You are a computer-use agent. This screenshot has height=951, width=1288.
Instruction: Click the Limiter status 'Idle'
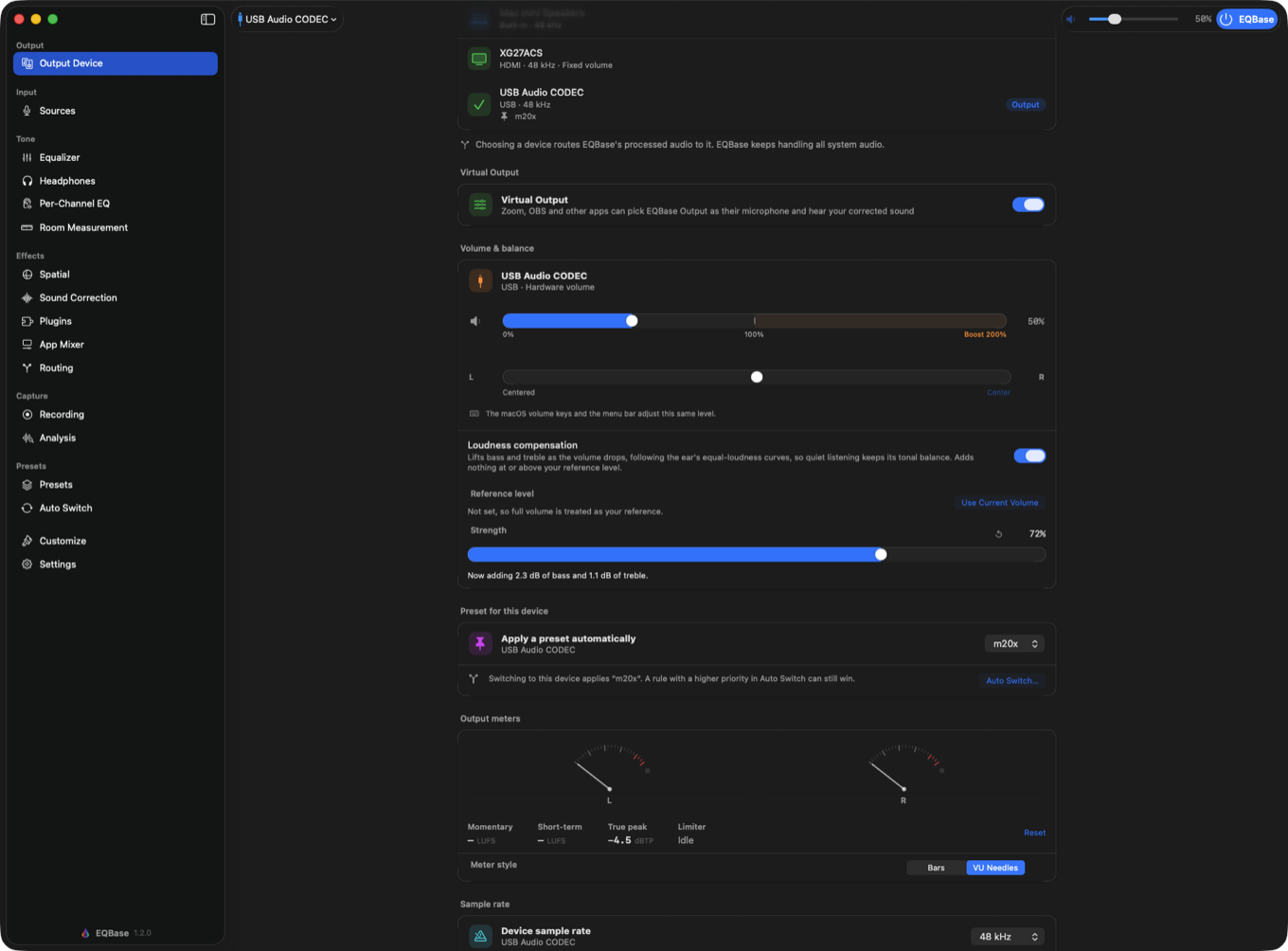pyautogui.click(x=686, y=840)
